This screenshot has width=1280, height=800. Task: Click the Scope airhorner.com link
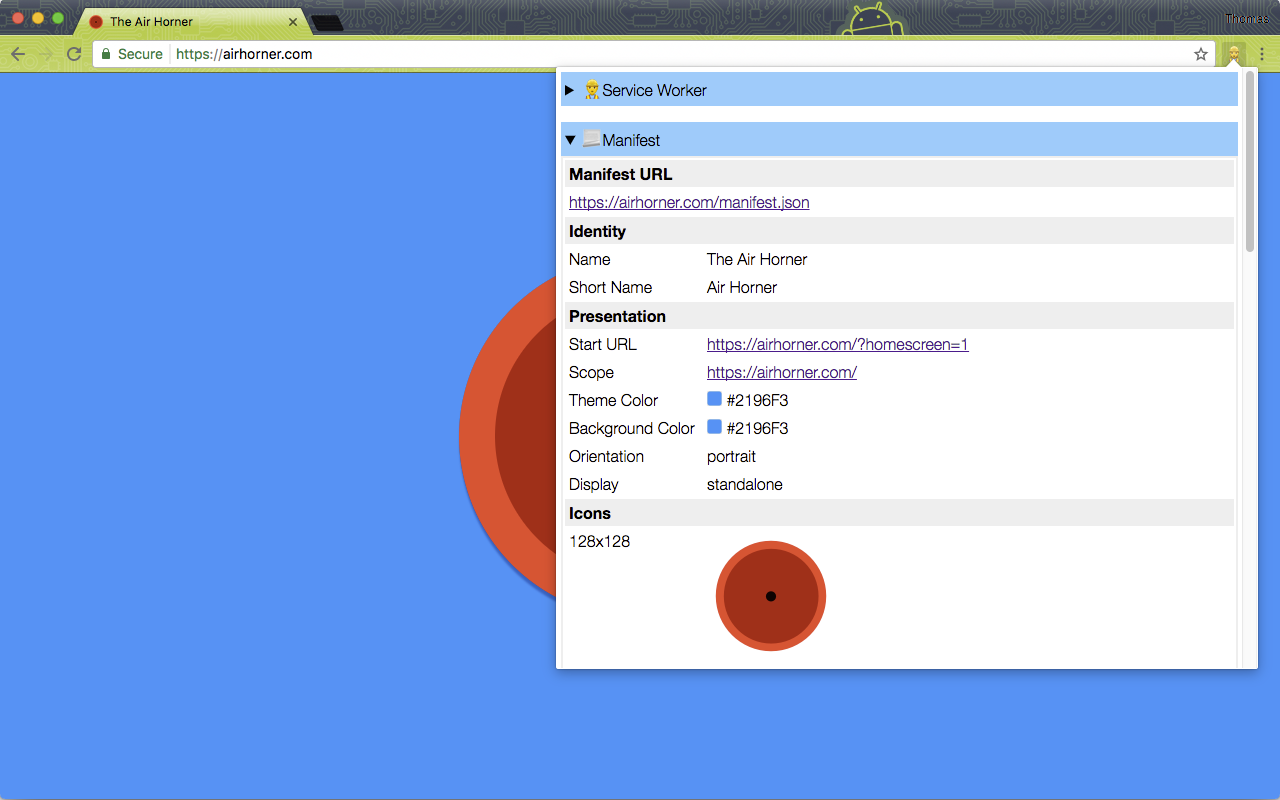tap(781, 373)
